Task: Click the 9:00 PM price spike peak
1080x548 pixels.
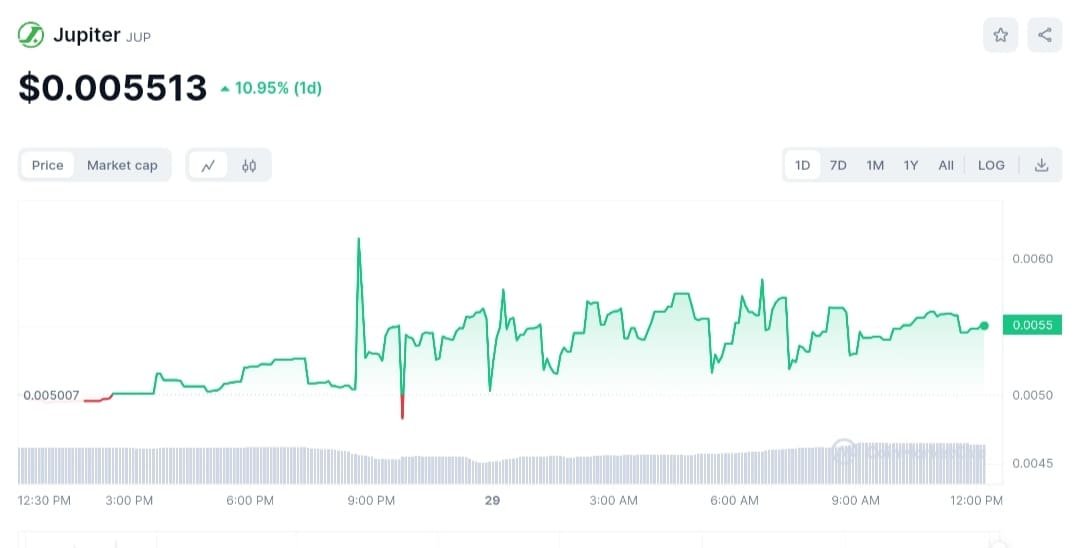Action: tap(358, 239)
